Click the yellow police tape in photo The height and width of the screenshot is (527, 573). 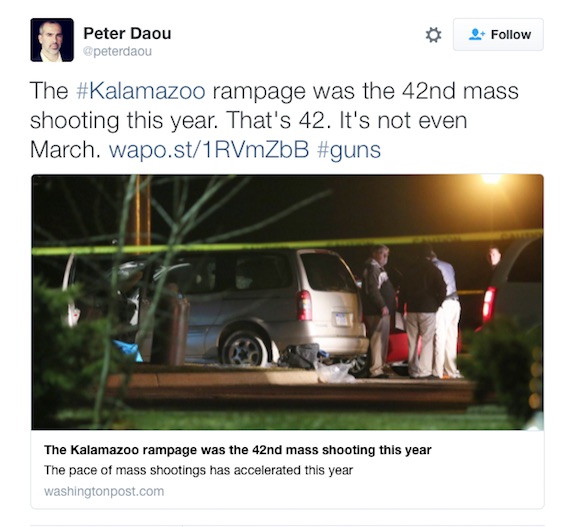coord(287,241)
